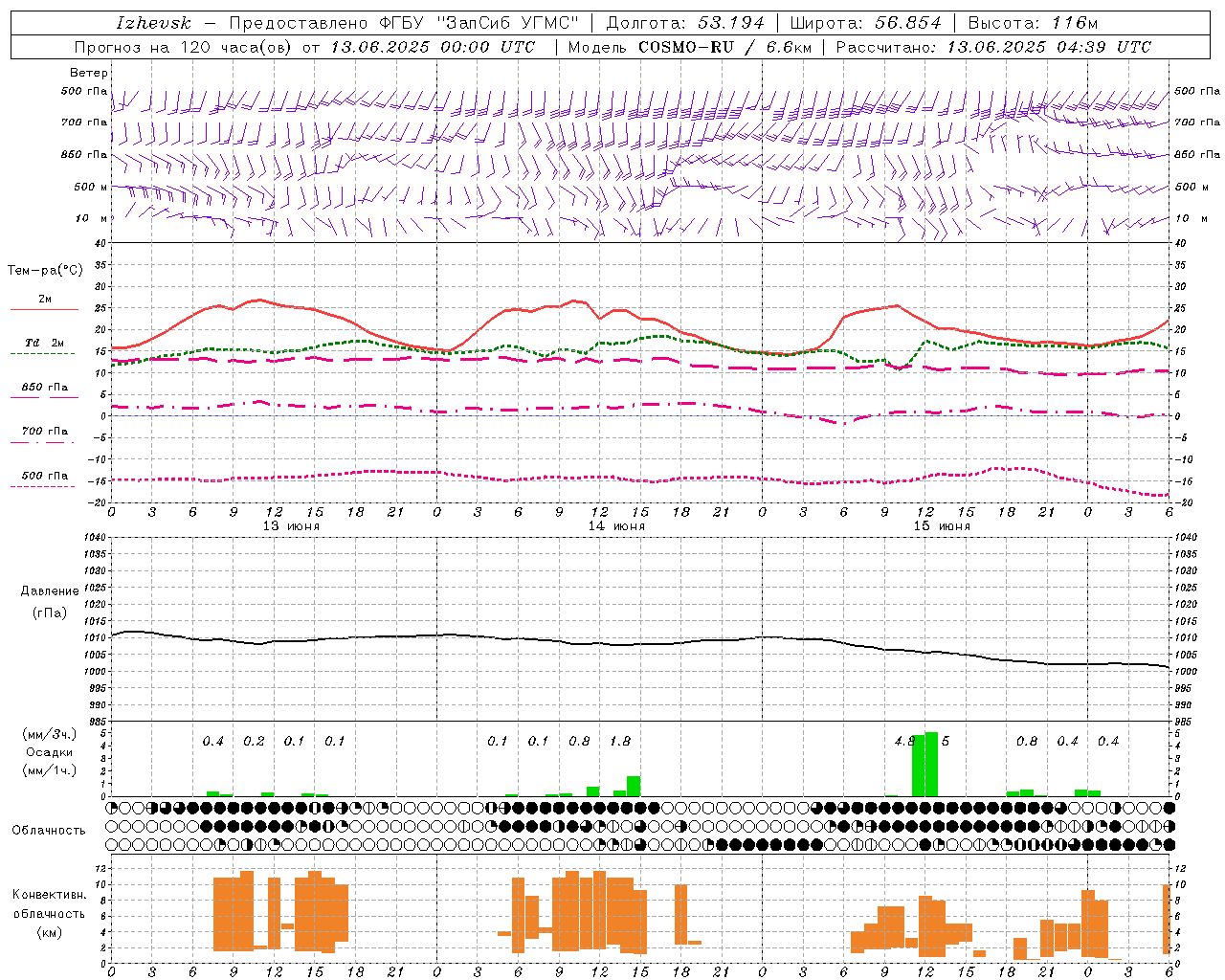Image resolution: width=1225 pixels, height=980 pixels.
Task: Click the 10 м wind level label on left
Action: tap(92, 219)
